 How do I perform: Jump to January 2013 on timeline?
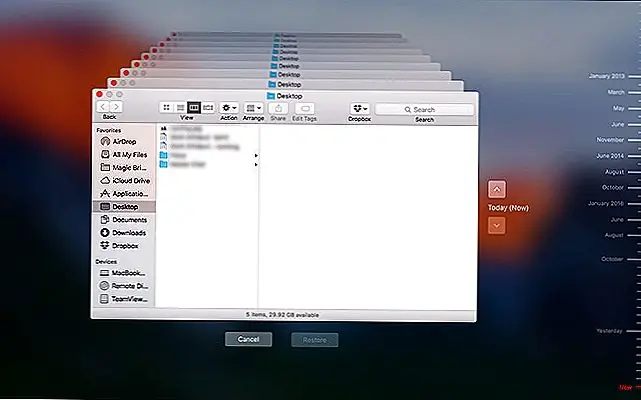[607, 76]
